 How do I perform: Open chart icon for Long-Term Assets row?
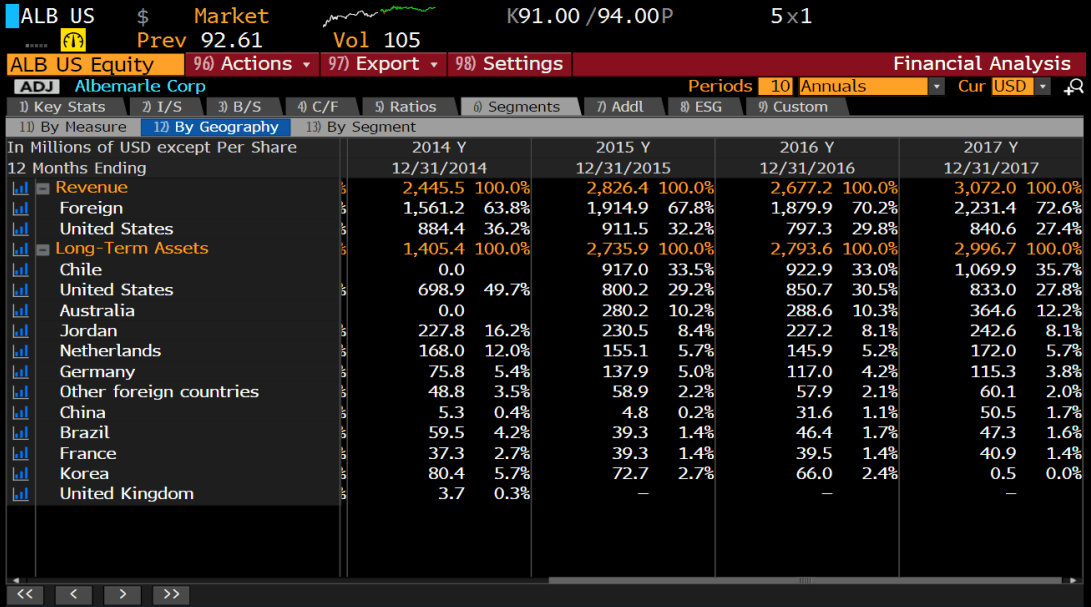[x=21, y=249]
